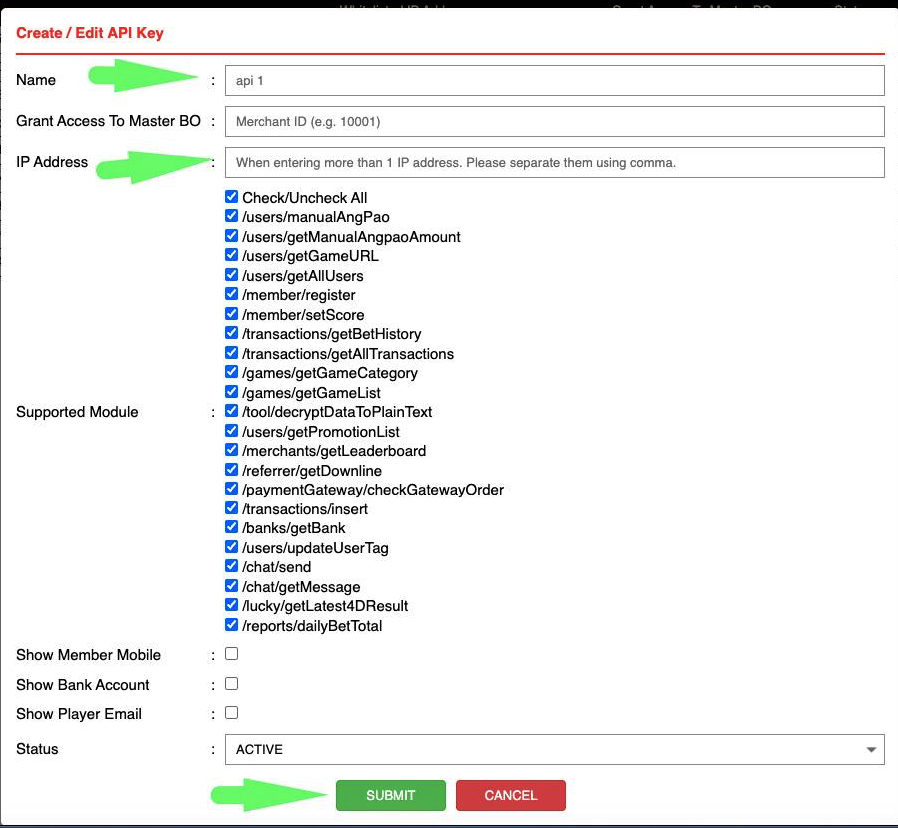Uncheck /paymentGateway/checkGatewayOrder module
898x828 pixels.
231,488
